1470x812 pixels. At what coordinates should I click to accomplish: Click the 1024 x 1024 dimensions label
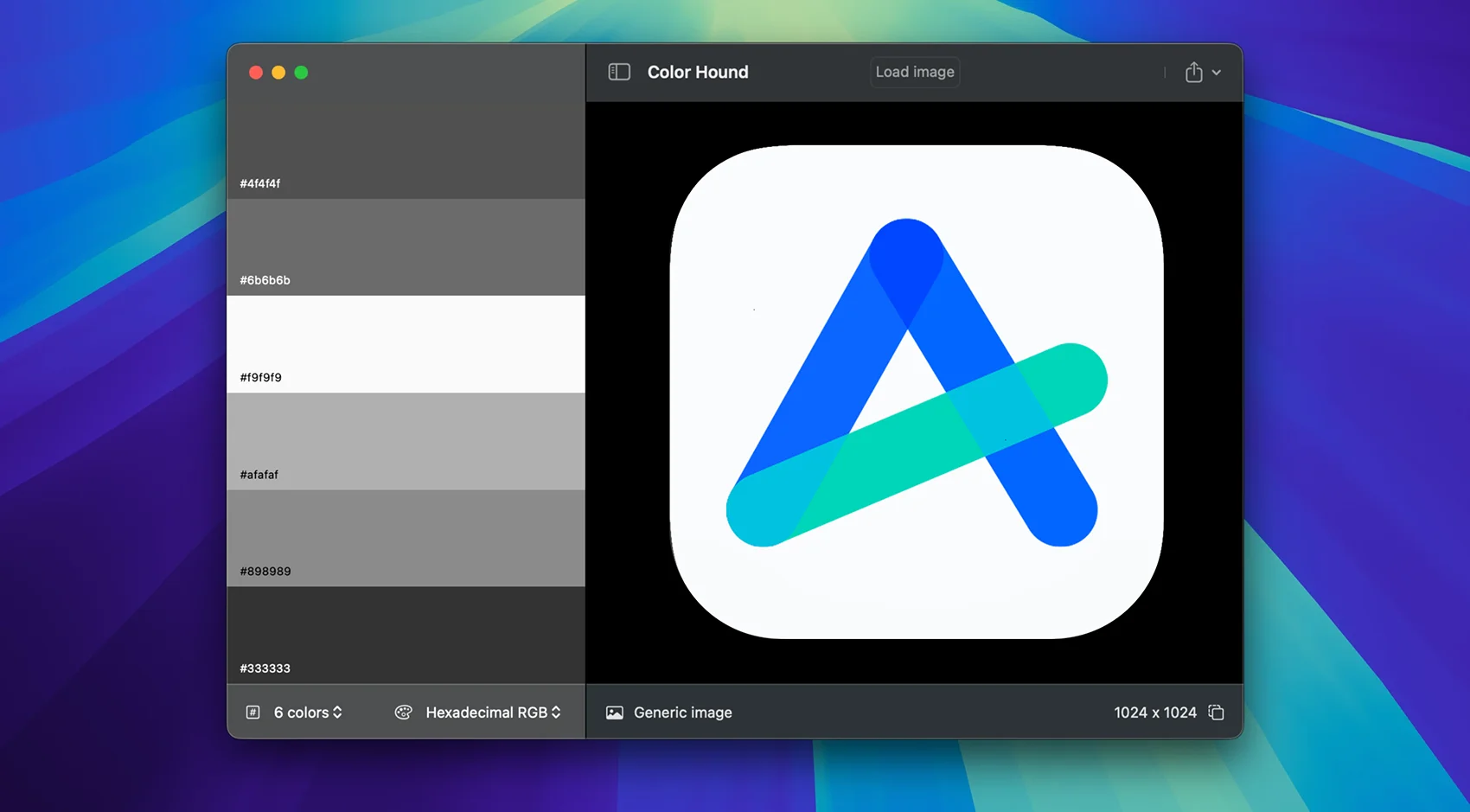point(1154,713)
